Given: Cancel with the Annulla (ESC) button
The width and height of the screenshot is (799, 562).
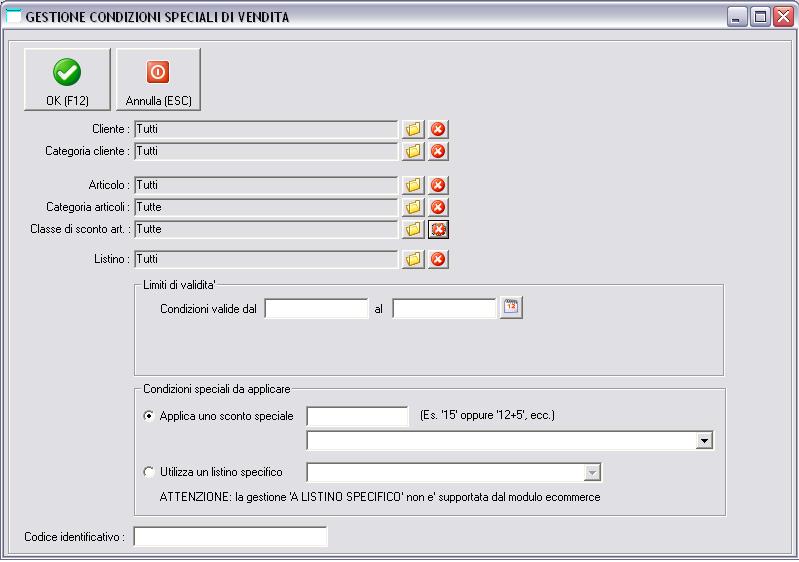Looking at the screenshot, I should [158, 79].
